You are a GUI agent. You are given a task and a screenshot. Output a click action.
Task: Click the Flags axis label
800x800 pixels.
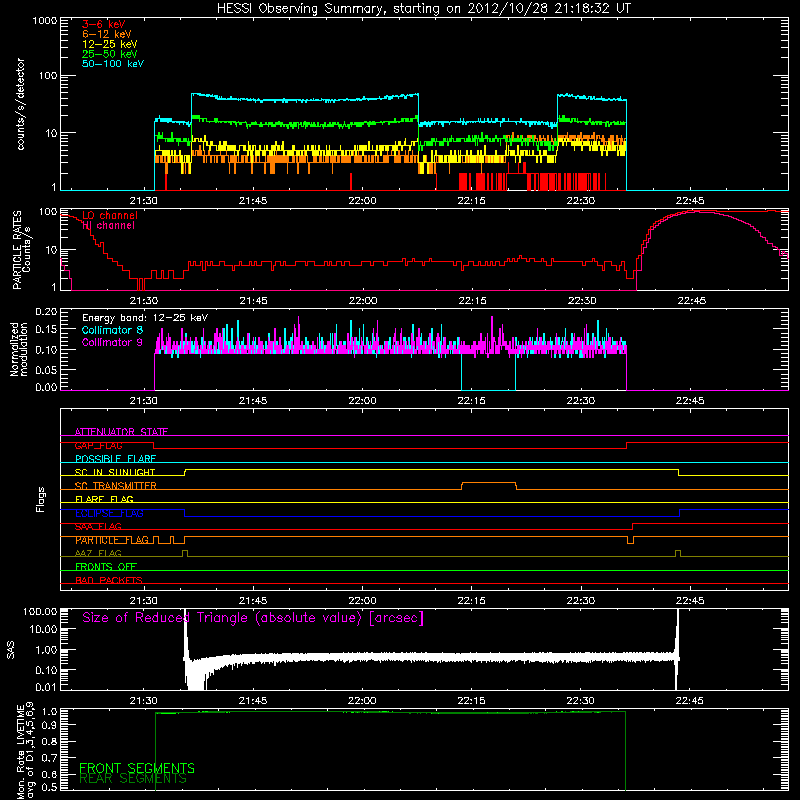(x=41, y=499)
